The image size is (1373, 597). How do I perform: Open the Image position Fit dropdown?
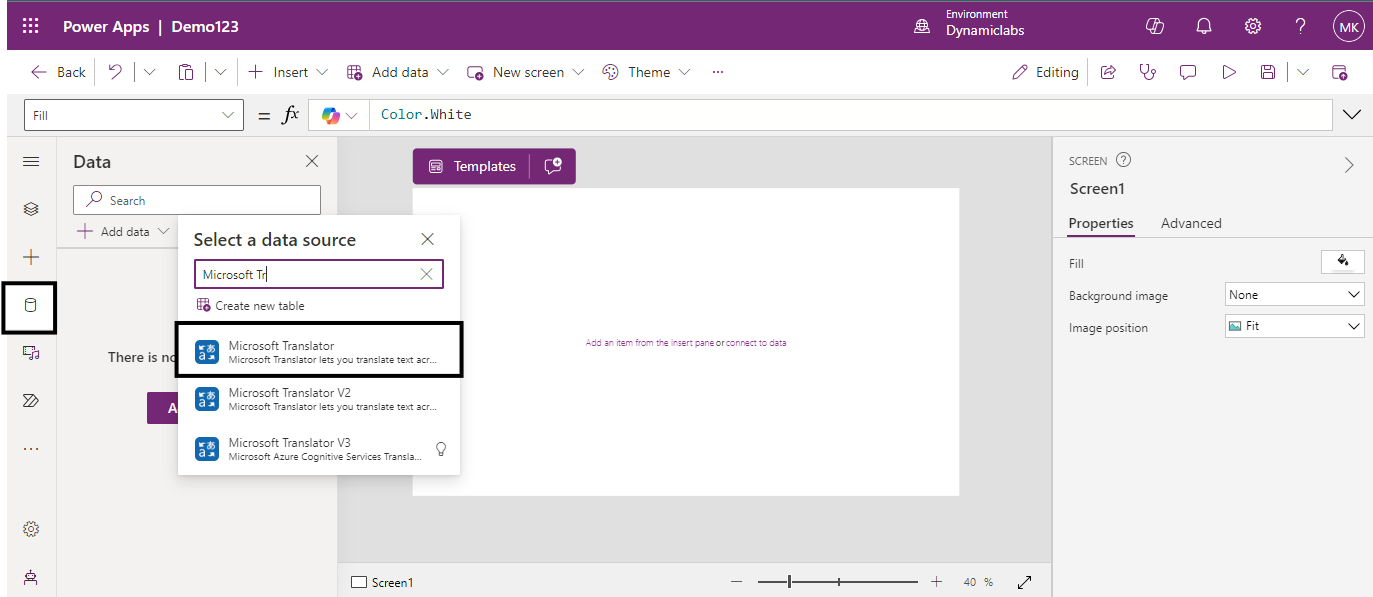(x=1294, y=326)
